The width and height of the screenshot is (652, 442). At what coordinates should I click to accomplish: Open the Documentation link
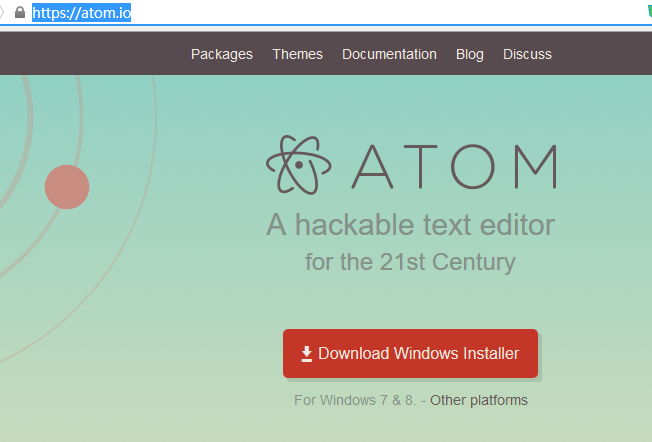(389, 54)
